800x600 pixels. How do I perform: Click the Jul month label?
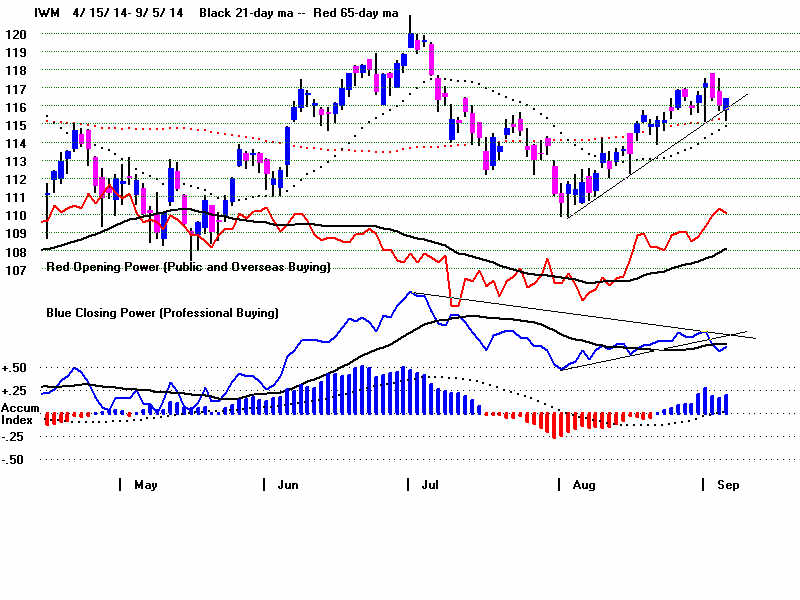[x=430, y=485]
